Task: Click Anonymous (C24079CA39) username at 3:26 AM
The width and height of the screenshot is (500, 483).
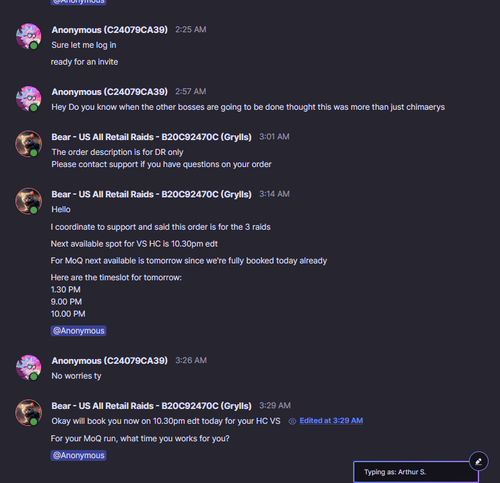Action: click(110, 361)
